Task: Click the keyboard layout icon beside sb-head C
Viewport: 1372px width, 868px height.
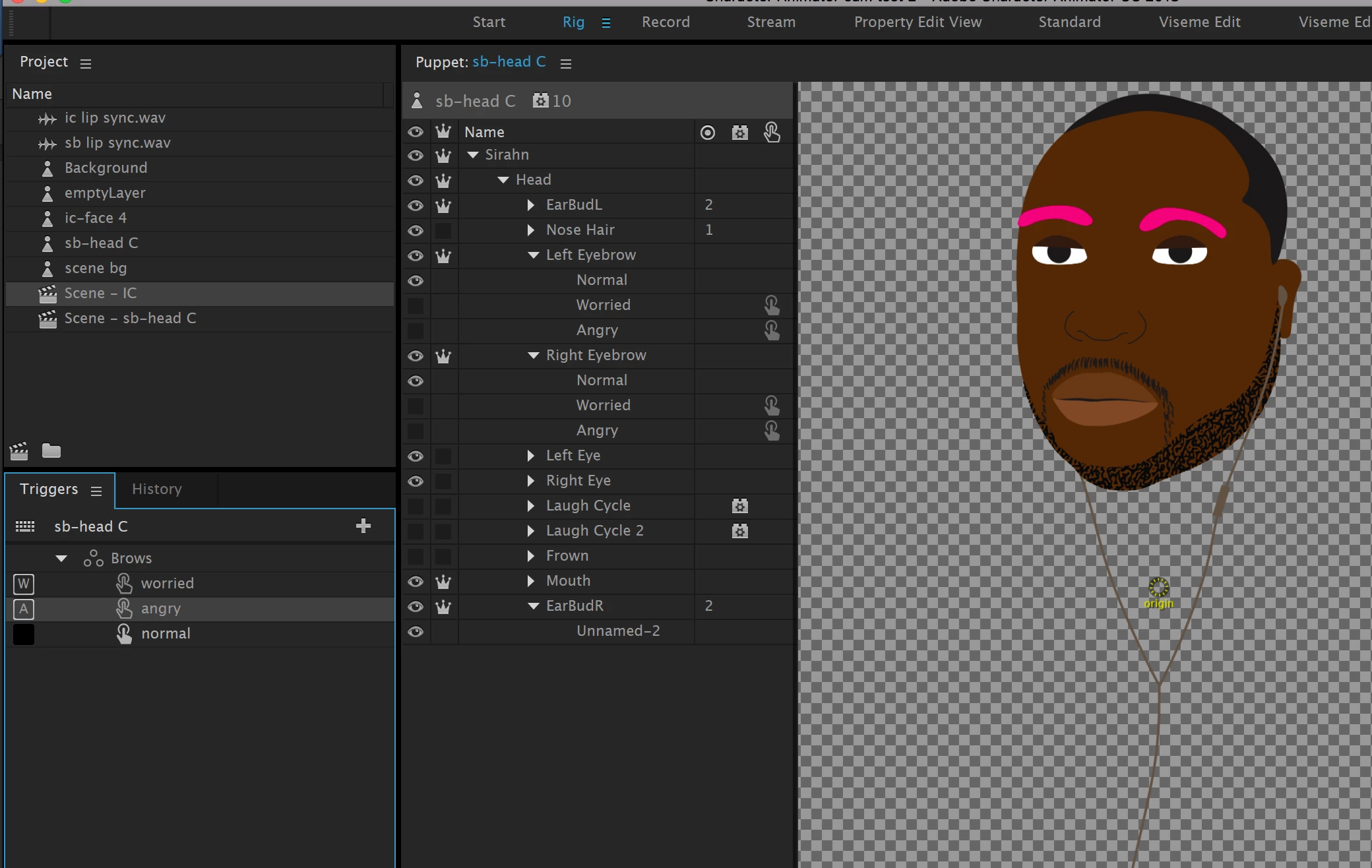Action: point(25,526)
